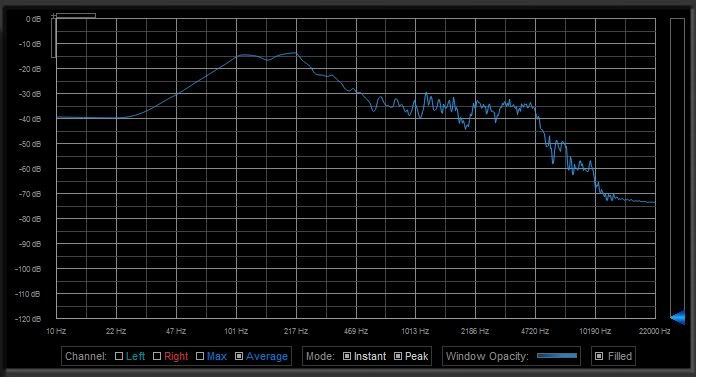Click the '-120 dB' axis label
This screenshot has height=384, width=705.
tap(28, 319)
